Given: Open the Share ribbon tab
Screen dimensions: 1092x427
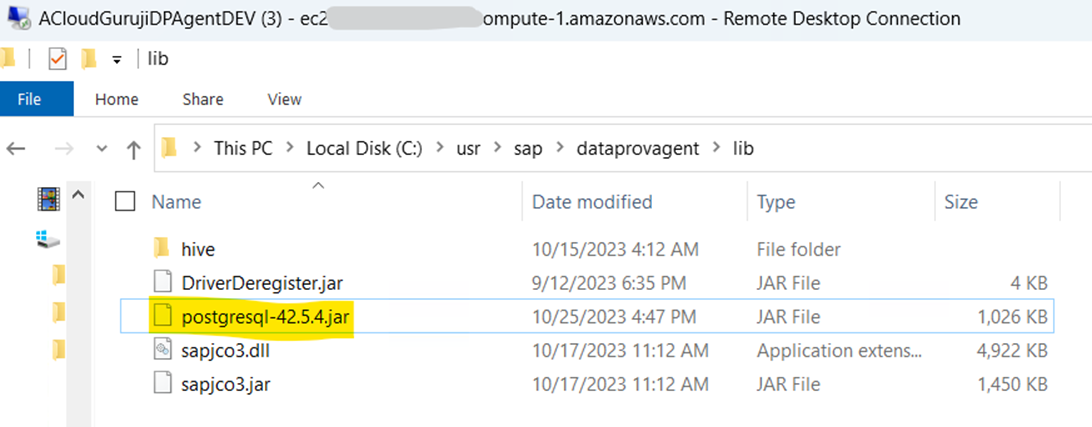Looking at the screenshot, I should point(203,99).
